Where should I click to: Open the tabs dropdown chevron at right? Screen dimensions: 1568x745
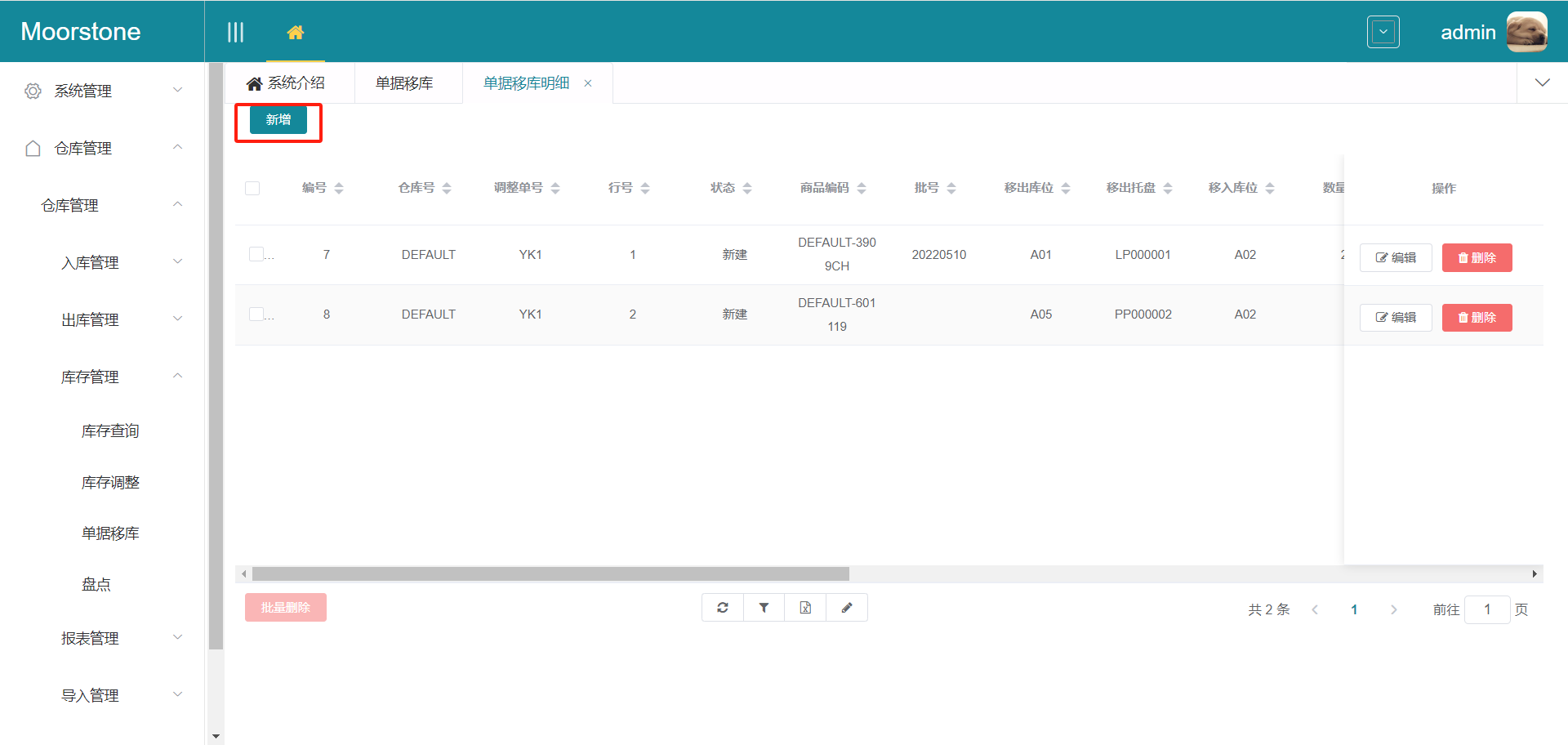pos(1542,83)
